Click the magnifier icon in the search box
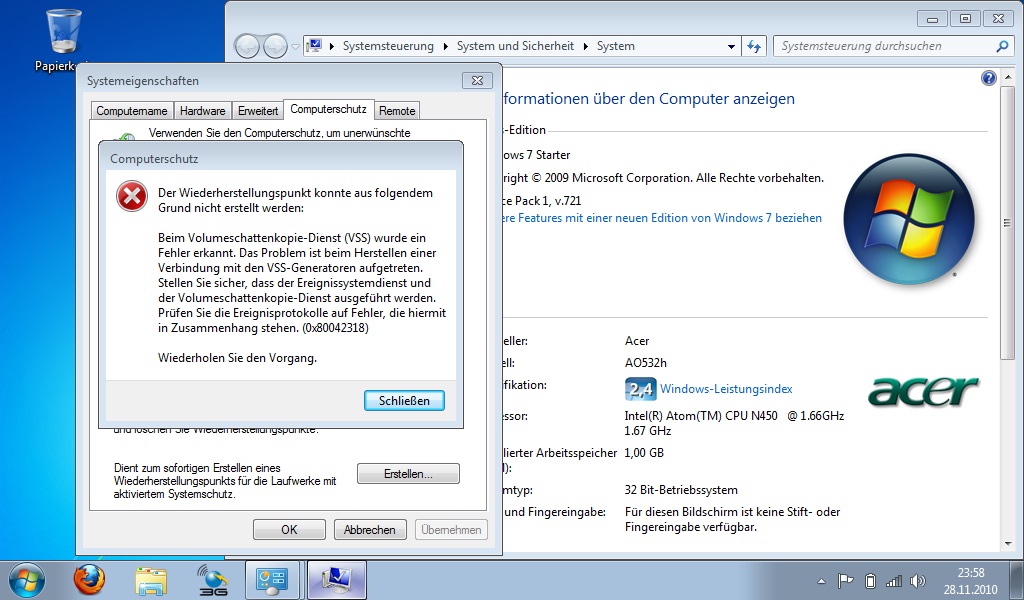This screenshot has width=1024, height=600. pos(1002,46)
